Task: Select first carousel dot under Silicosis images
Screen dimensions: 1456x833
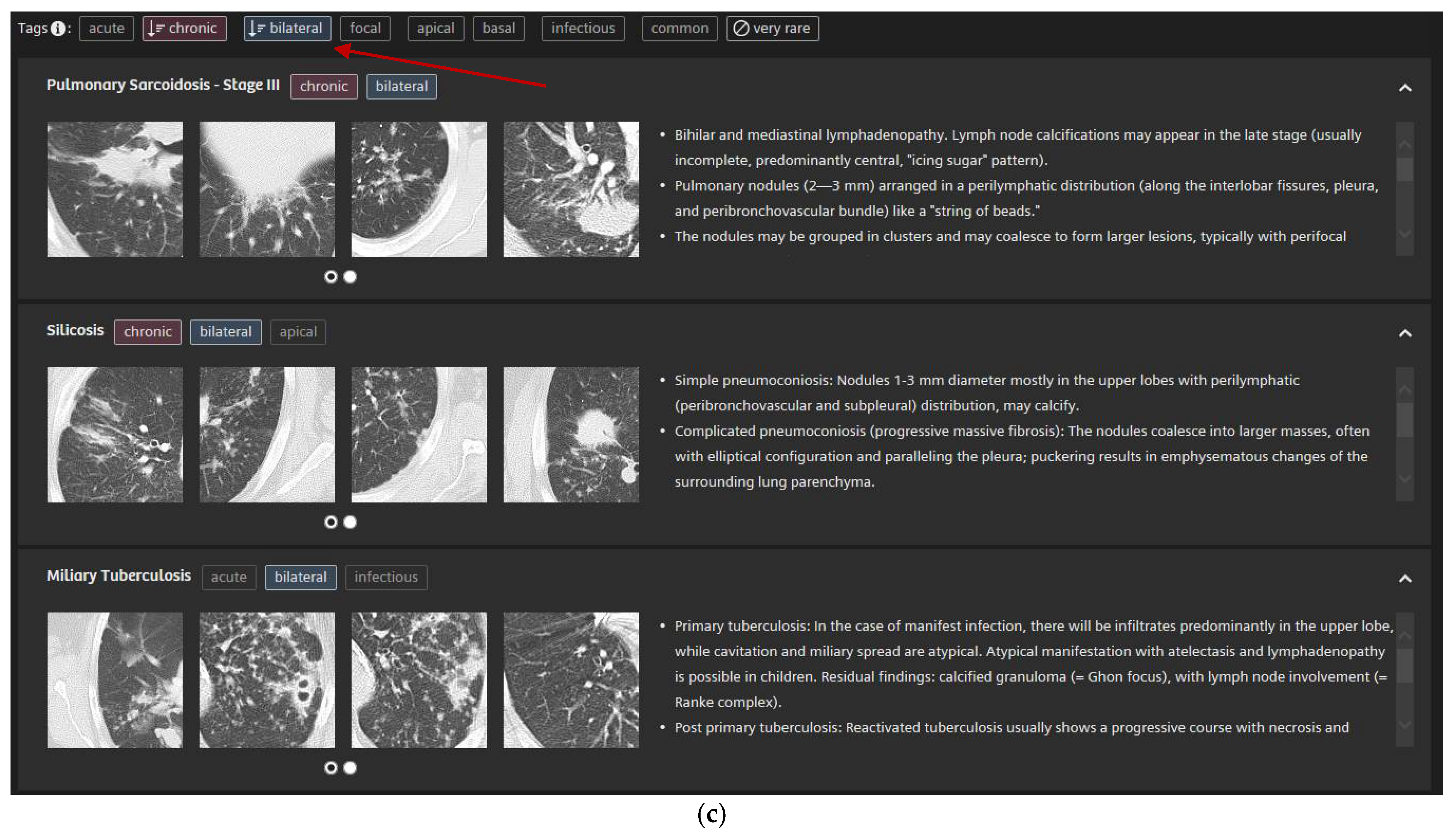Action: pyautogui.click(x=330, y=522)
